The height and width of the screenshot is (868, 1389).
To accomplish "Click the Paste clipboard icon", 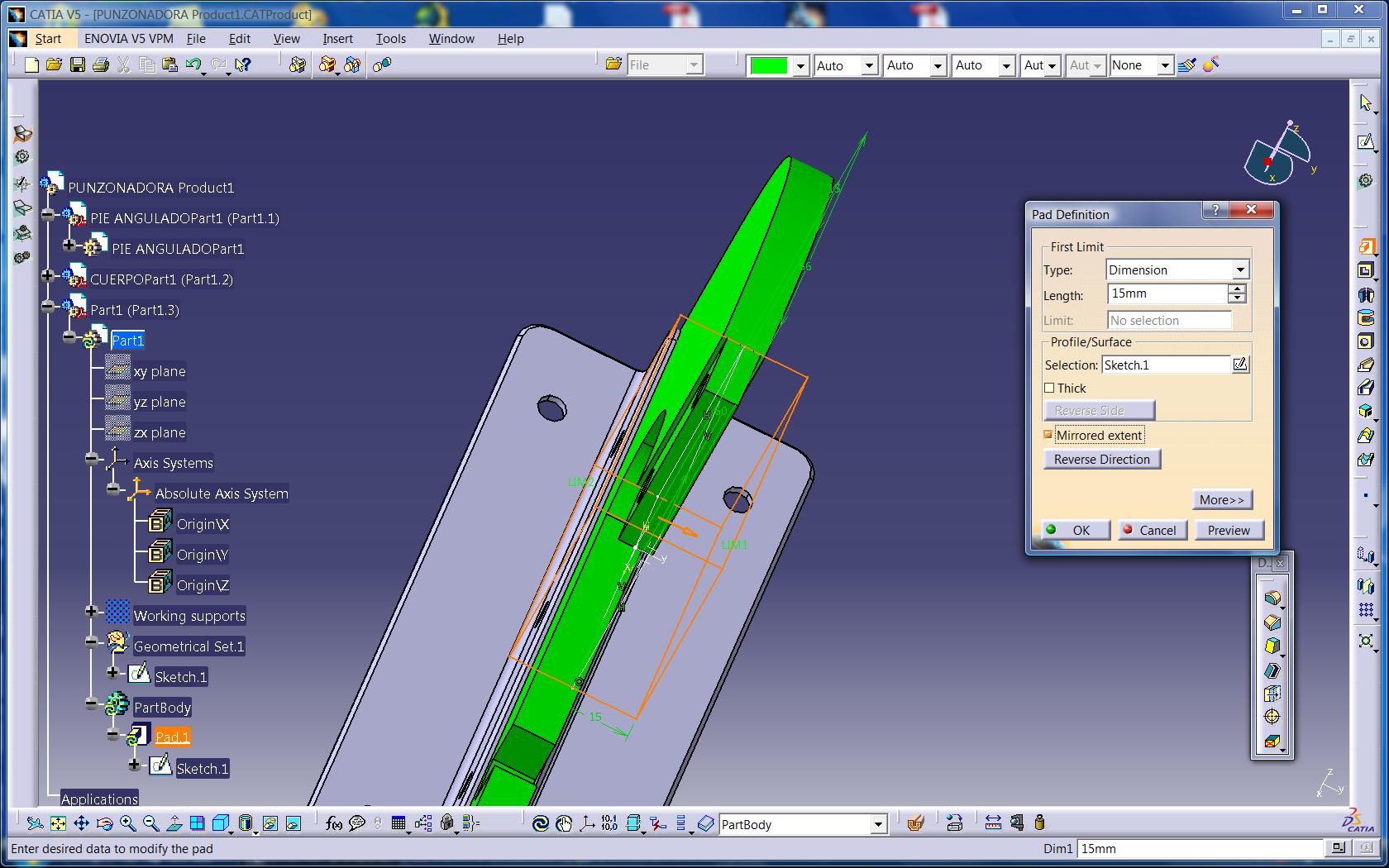I will (170, 64).
